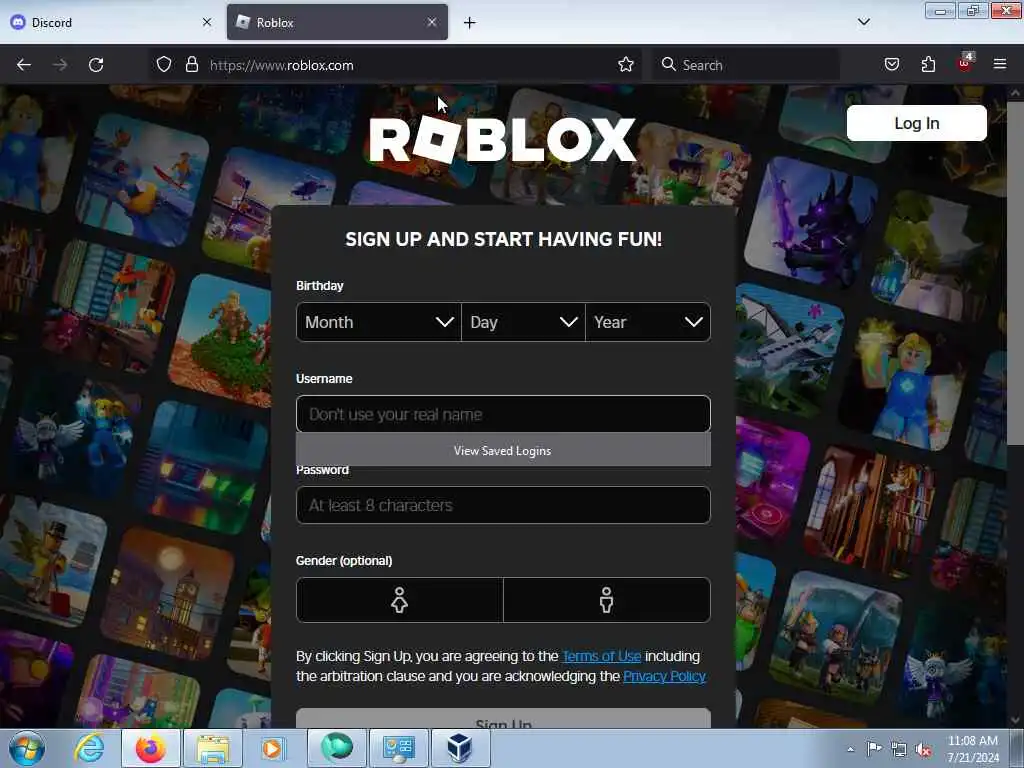The width and height of the screenshot is (1024, 768).
Task: Open Windows Media Player taskbar icon
Action: coord(273,748)
